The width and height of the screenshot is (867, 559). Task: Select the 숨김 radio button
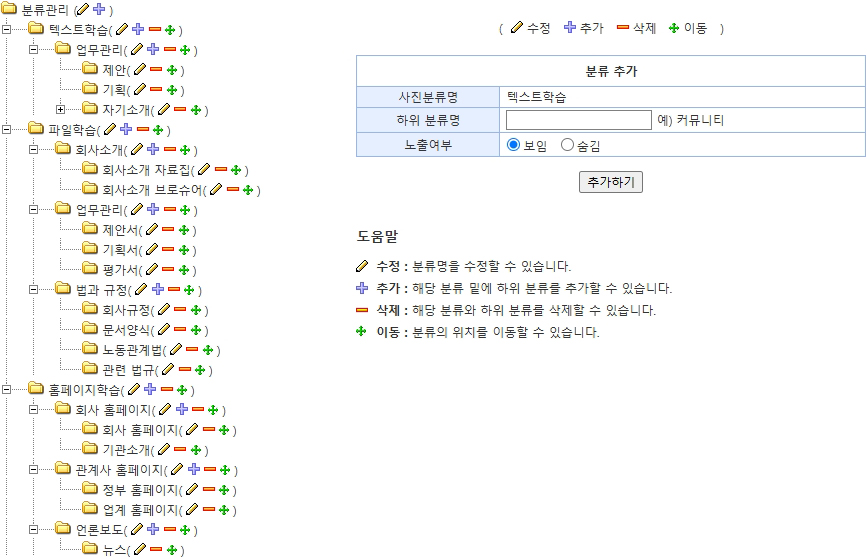567,144
